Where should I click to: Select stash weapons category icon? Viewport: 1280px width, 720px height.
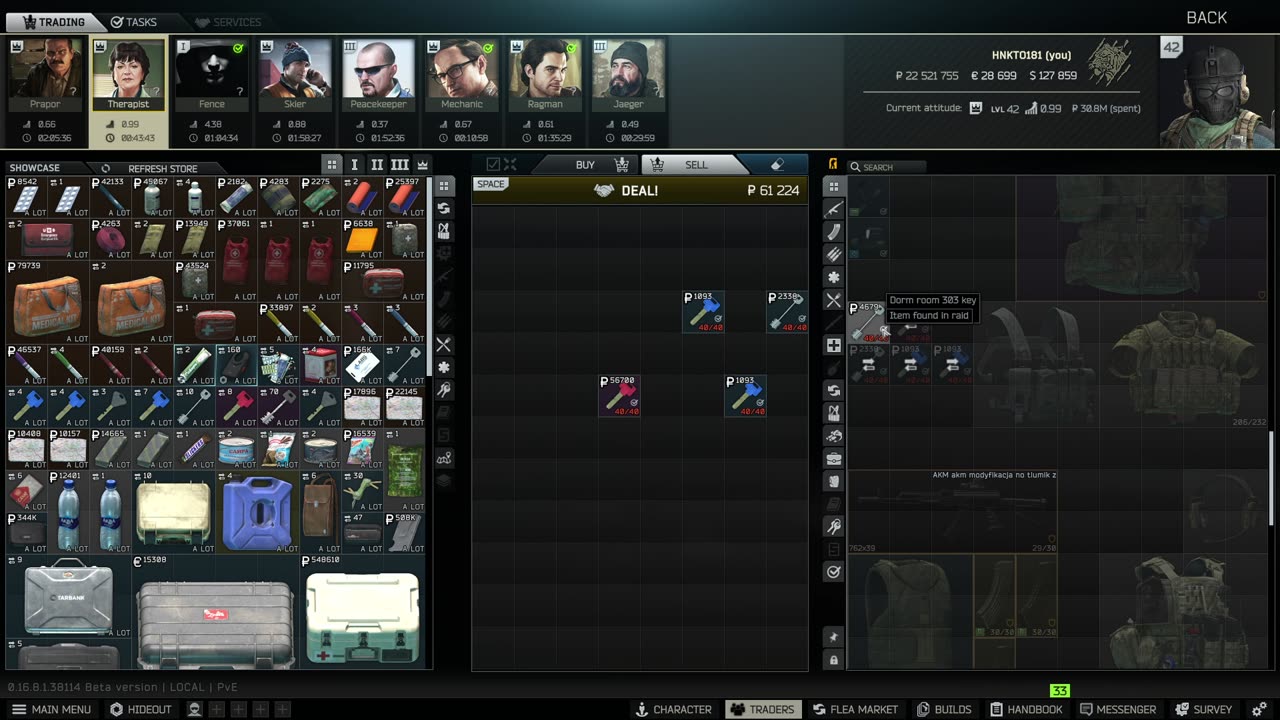tap(834, 209)
